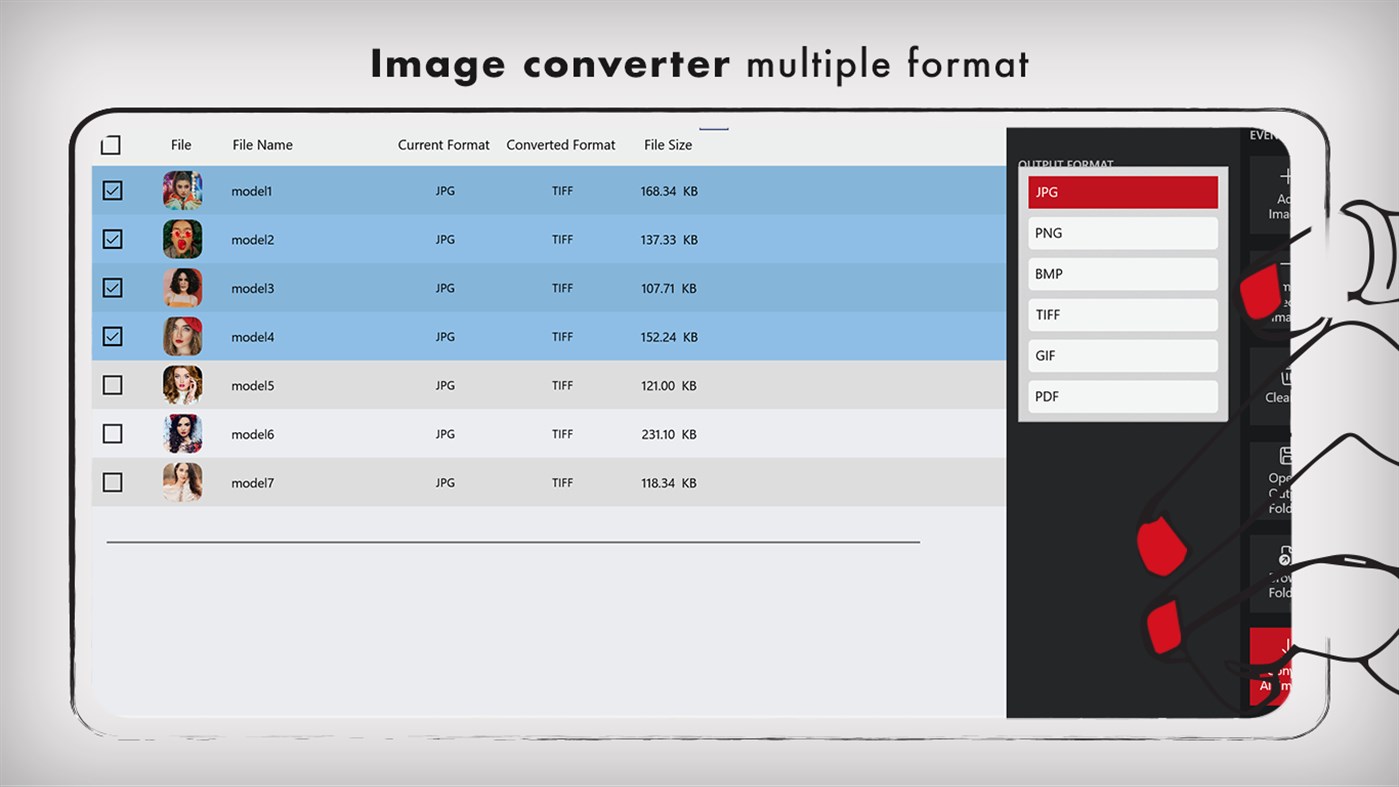Select PNG as output format
This screenshot has width=1399, height=787.
click(x=1122, y=233)
